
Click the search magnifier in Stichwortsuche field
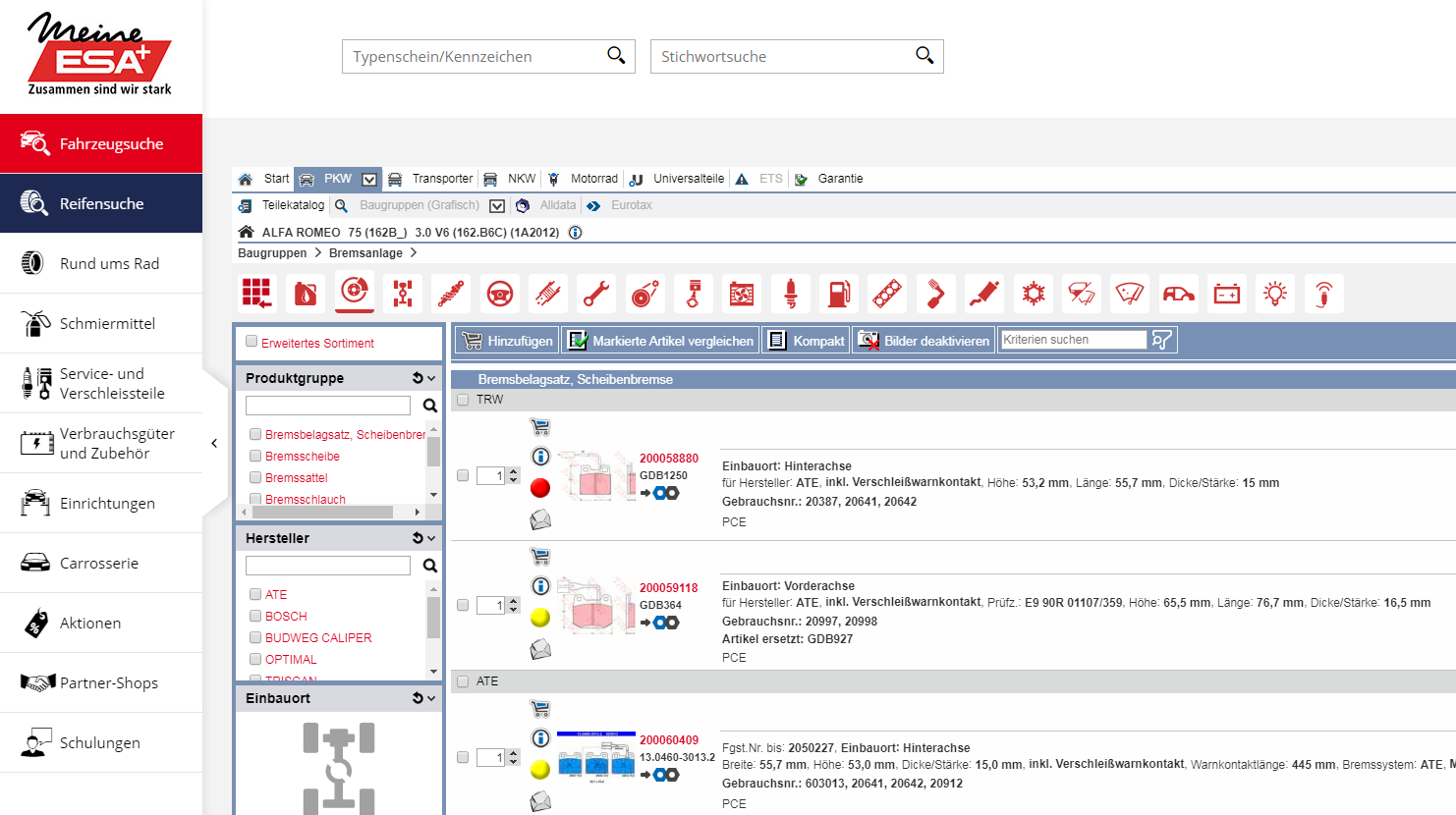[x=924, y=55]
